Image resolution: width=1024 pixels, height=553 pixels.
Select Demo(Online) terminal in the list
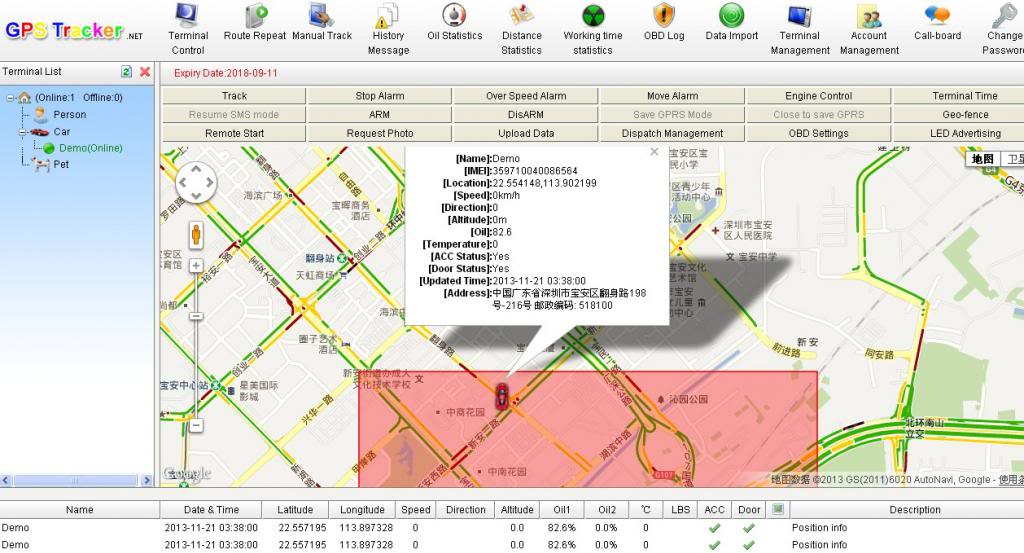pyautogui.click(x=89, y=148)
